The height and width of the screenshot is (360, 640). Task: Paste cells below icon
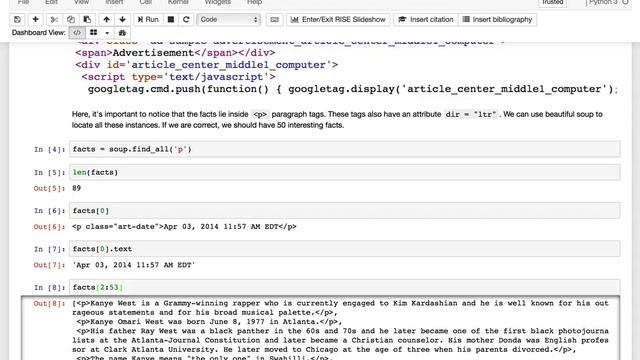coord(87,20)
